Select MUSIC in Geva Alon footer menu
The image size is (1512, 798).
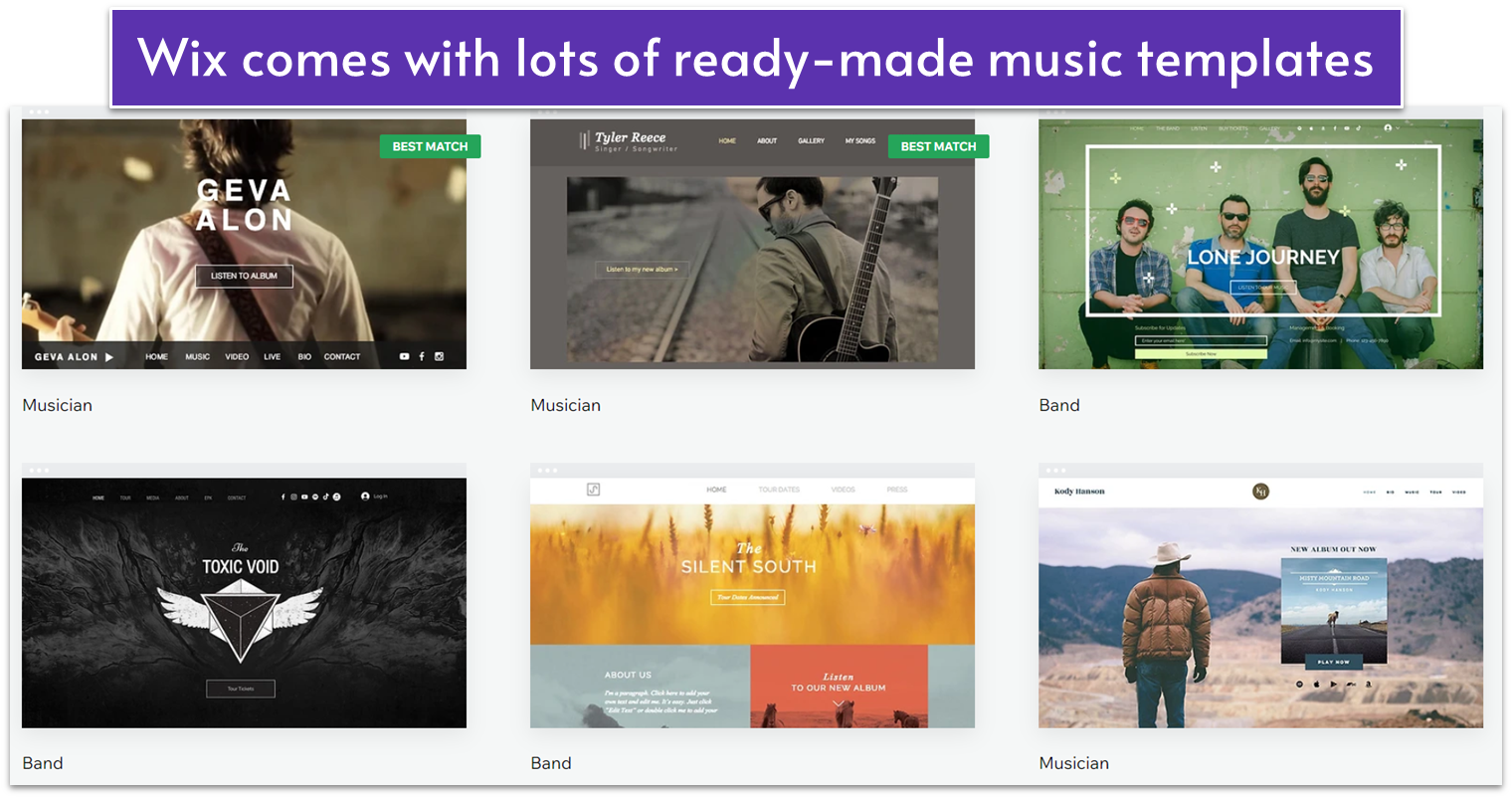pyautogui.click(x=197, y=356)
